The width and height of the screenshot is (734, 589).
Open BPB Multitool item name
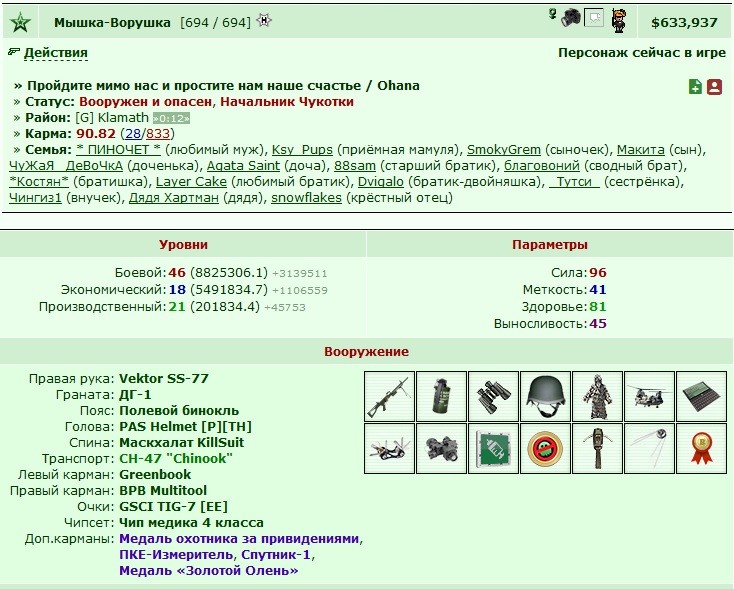coord(163,490)
